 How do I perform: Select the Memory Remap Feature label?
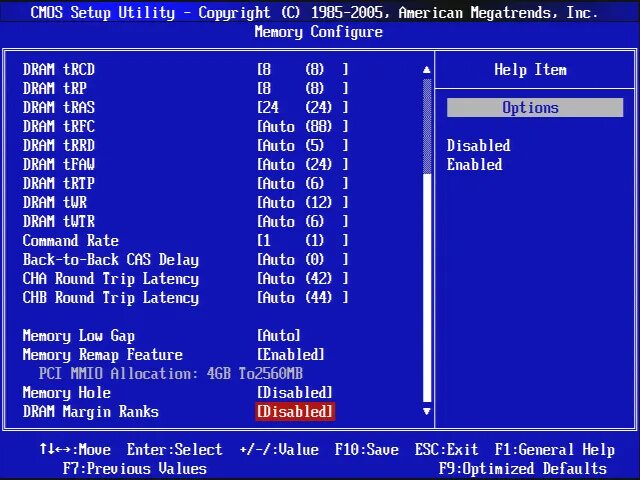point(102,354)
